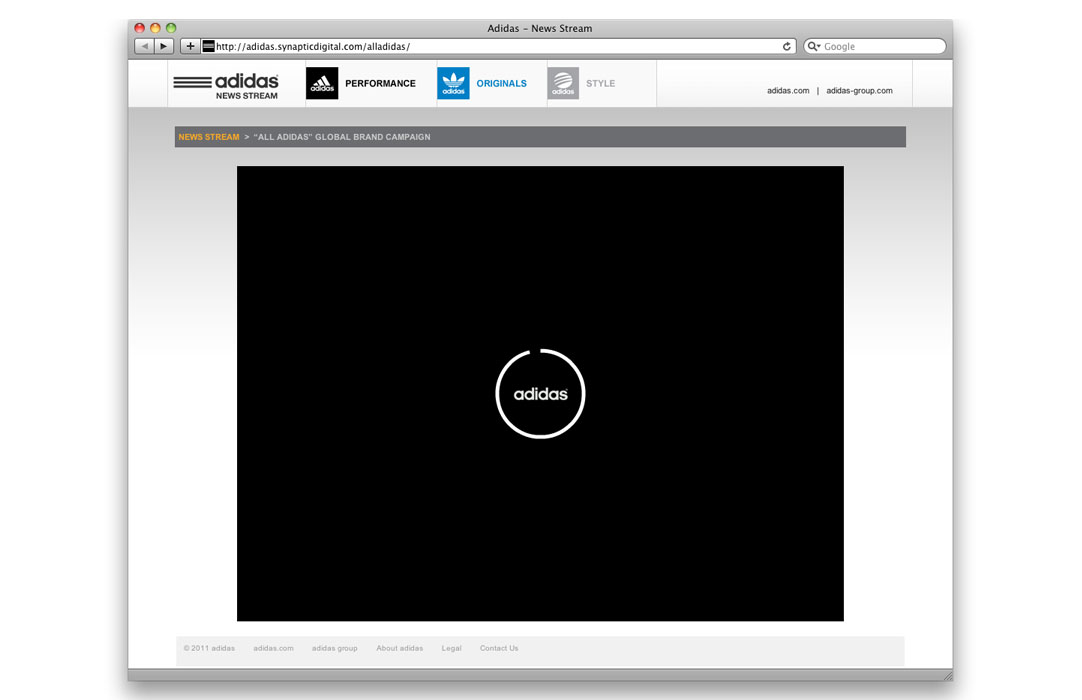Click the grey adidas Style globe icon
The image size is (1082, 700).
click(x=563, y=83)
